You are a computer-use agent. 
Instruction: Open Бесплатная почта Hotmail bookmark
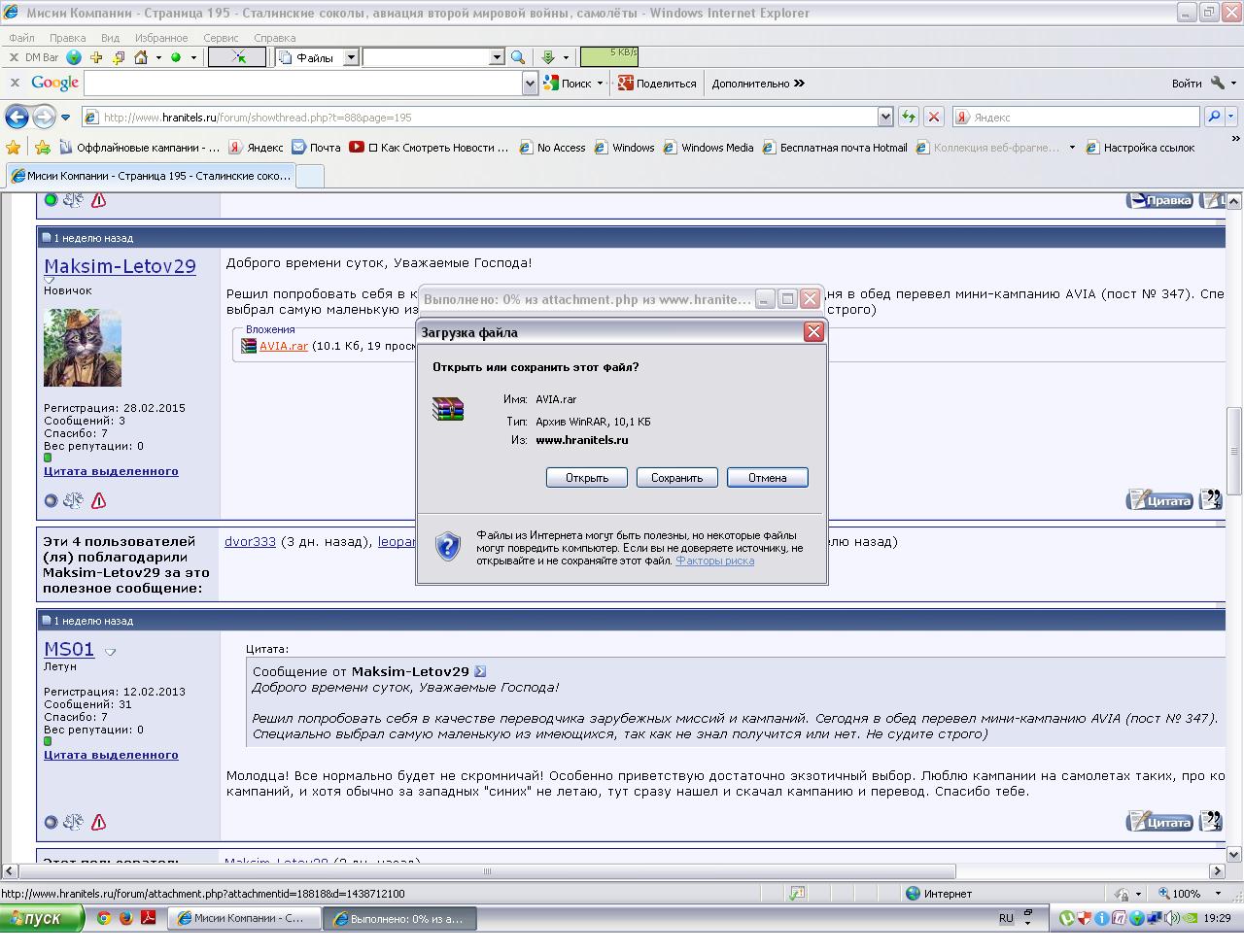[x=835, y=148]
